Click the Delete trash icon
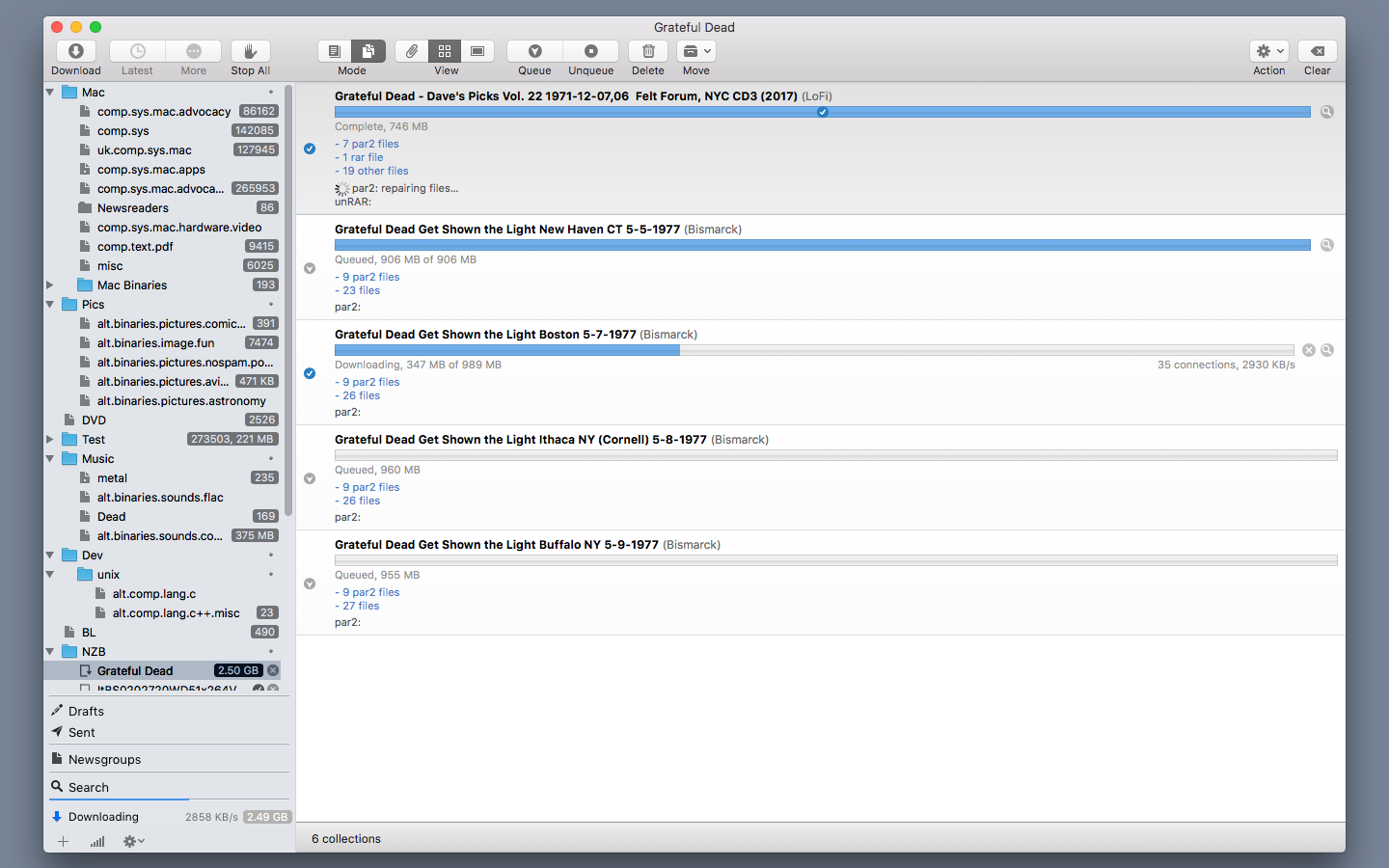The width and height of the screenshot is (1389, 868). point(648,51)
